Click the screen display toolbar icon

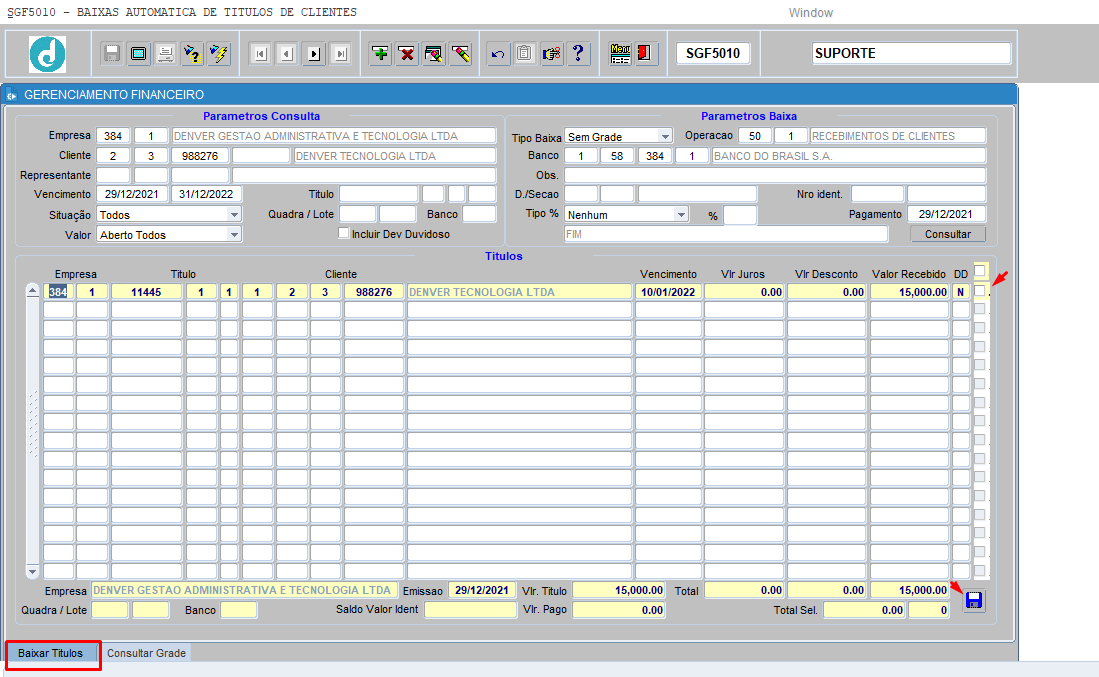coord(139,53)
